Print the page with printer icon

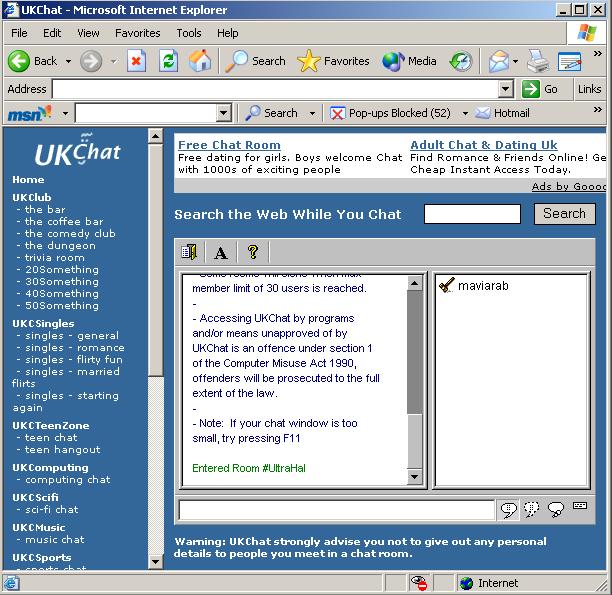coord(538,61)
